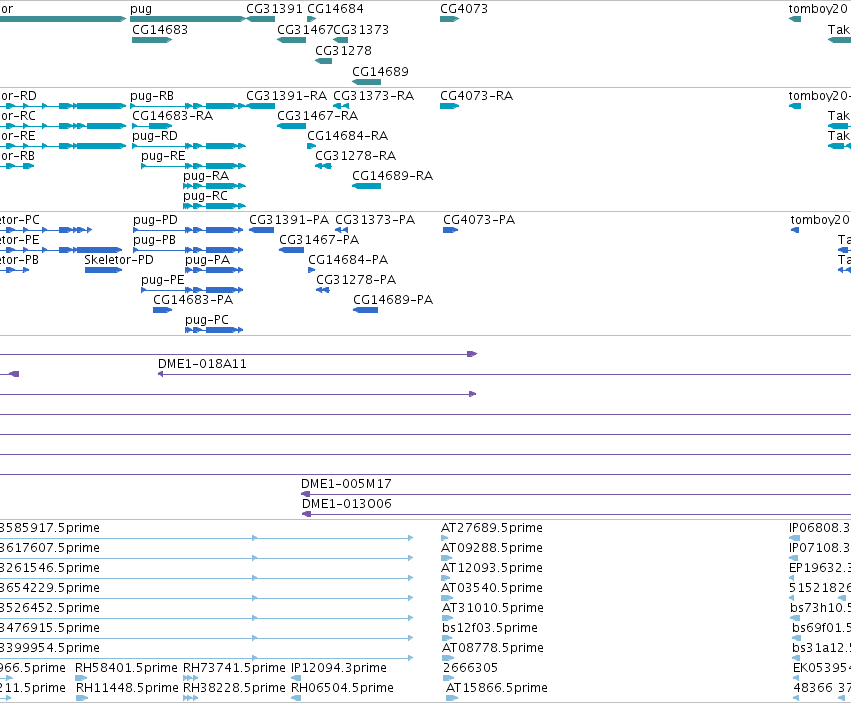The image size is (851, 703).
Task: Select the RH11448.5prime EST label
Action: (x=127, y=688)
